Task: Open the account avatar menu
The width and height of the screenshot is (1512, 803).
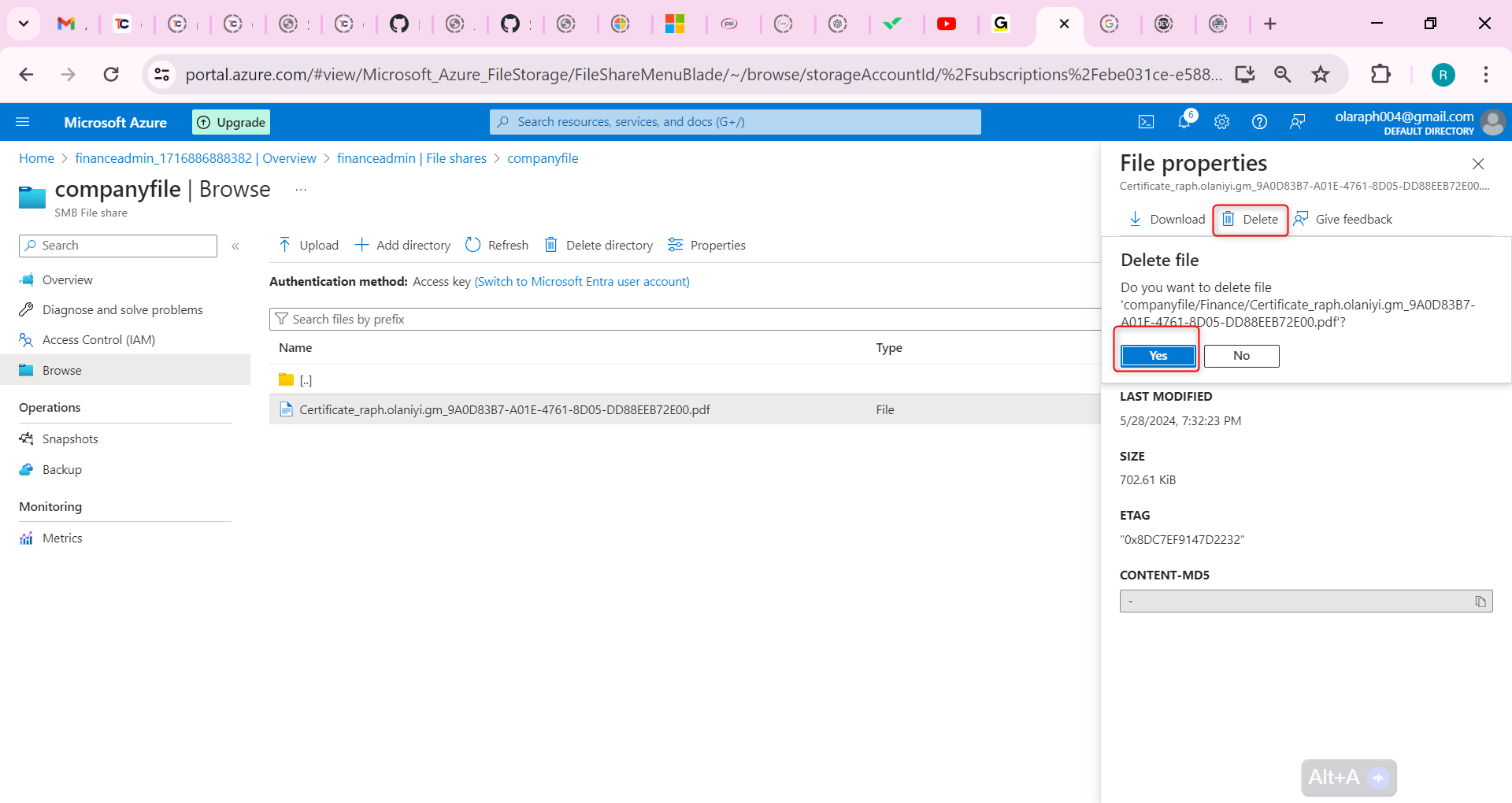Action: click(1492, 122)
